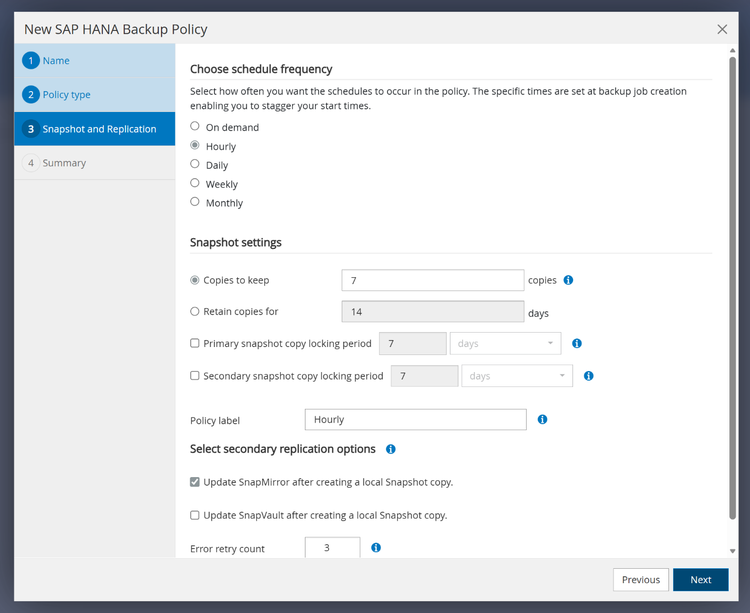Click the Retain copies for days field
The image size is (750, 613).
click(433, 312)
